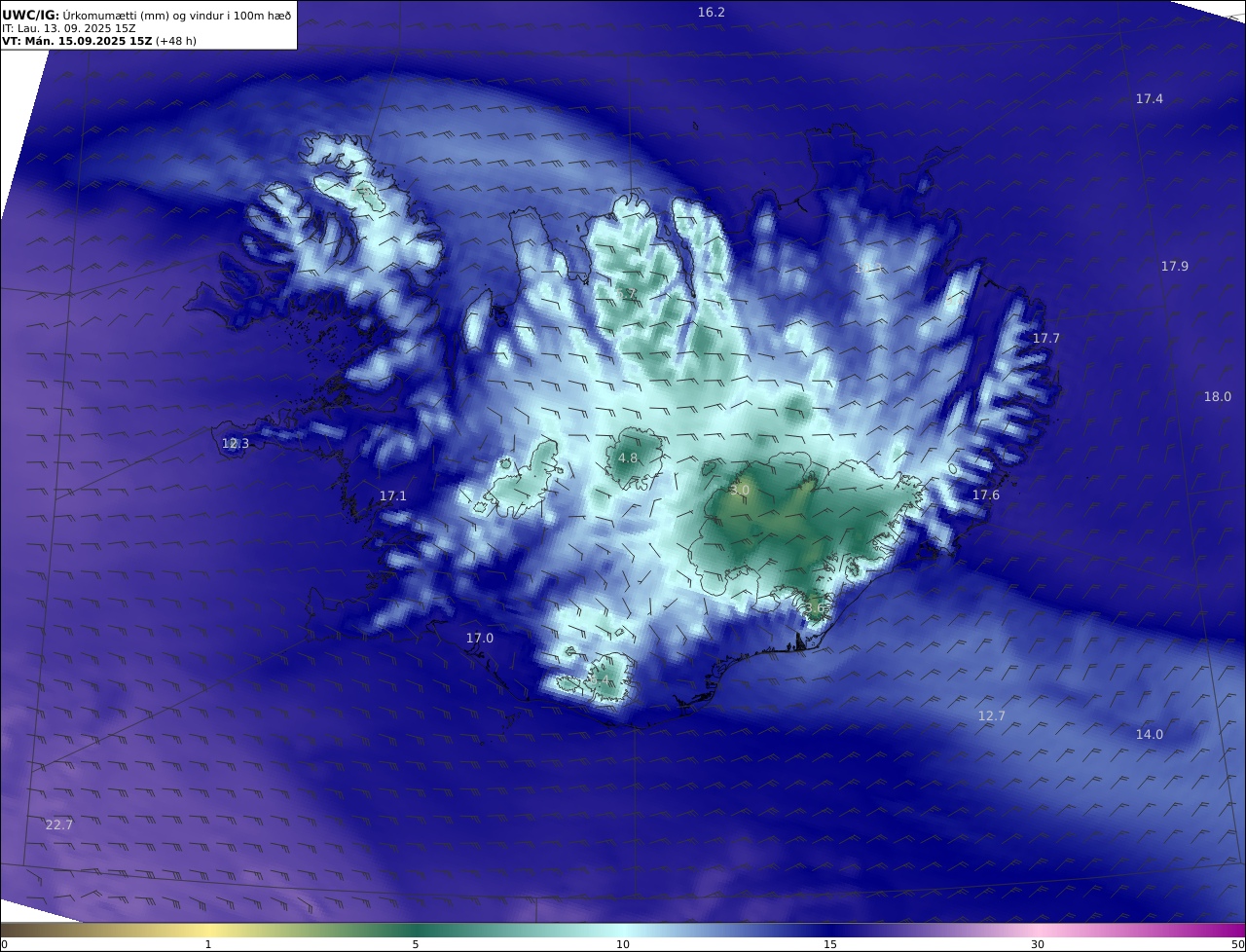Click the color scale tick label 1
The width and height of the screenshot is (1246, 952).
click(x=208, y=944)
